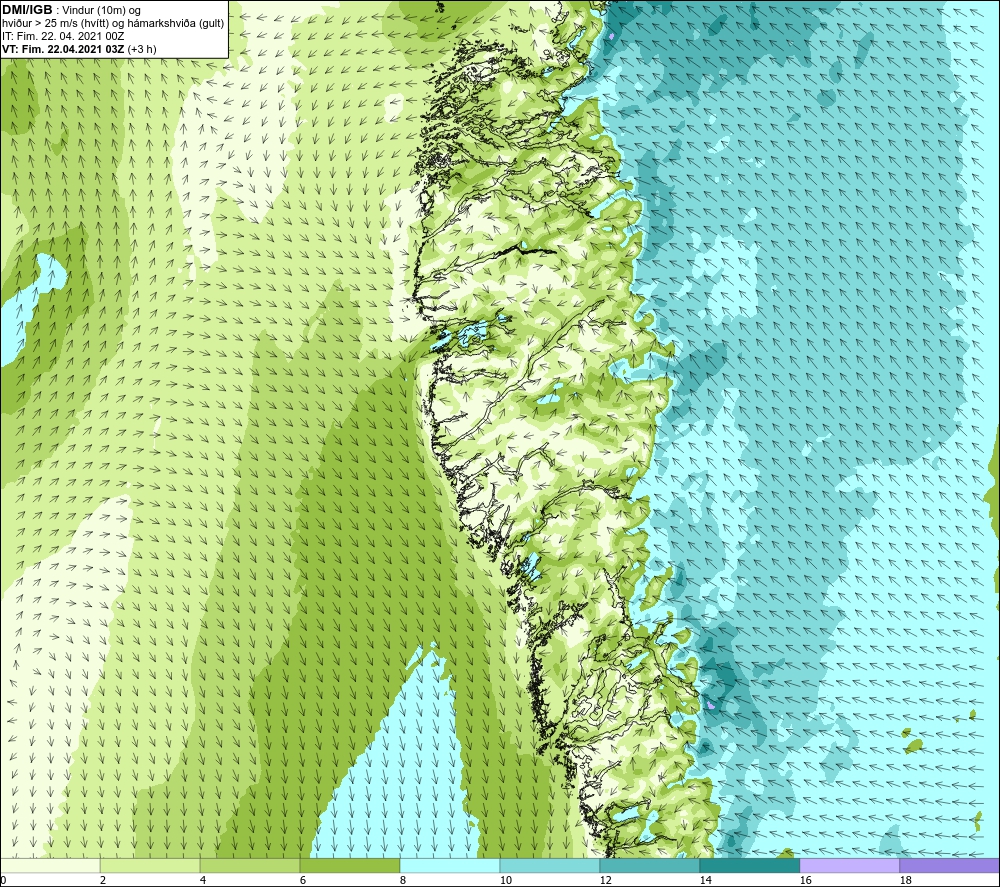Click the DMI/IGB title text
This screenshot has height=887, width=1000.
pos(27,10)
